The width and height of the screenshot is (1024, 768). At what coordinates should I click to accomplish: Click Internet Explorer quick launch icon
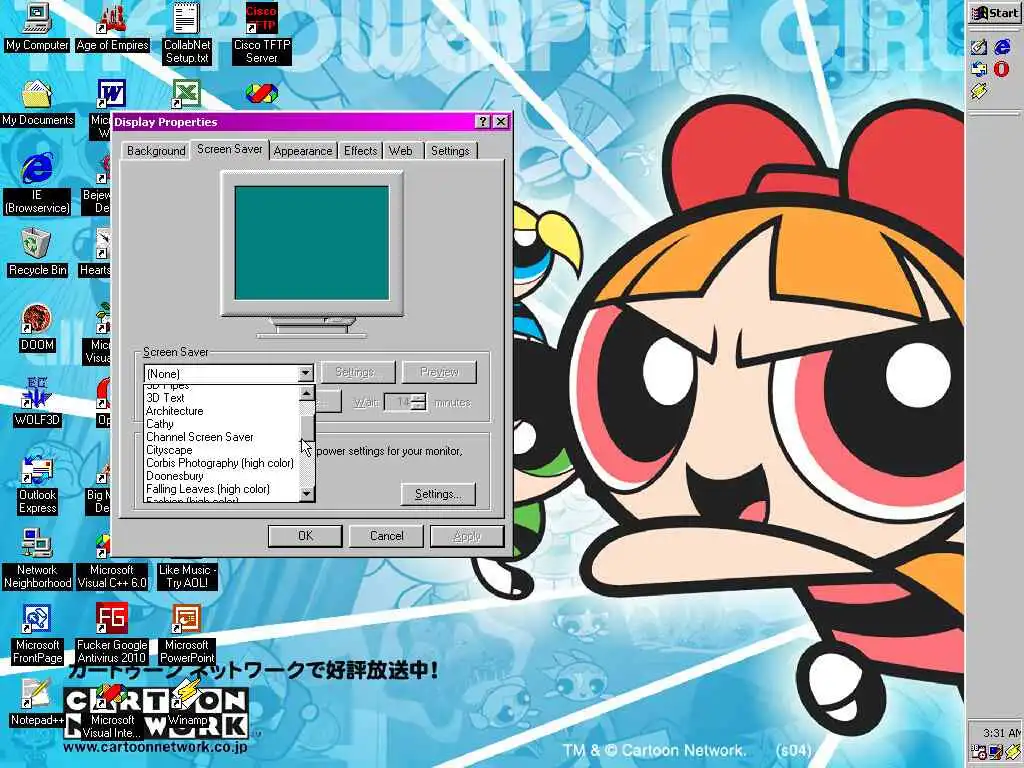tap(1002, 46)
